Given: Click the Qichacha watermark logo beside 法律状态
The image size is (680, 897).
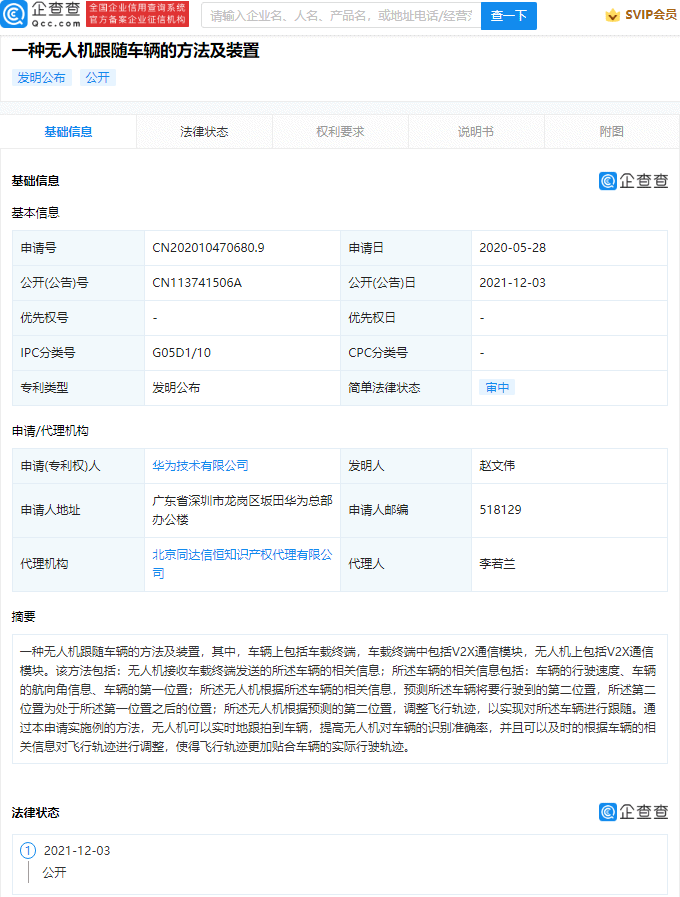Looking at the screenshot, I should (x=633, y=812).
